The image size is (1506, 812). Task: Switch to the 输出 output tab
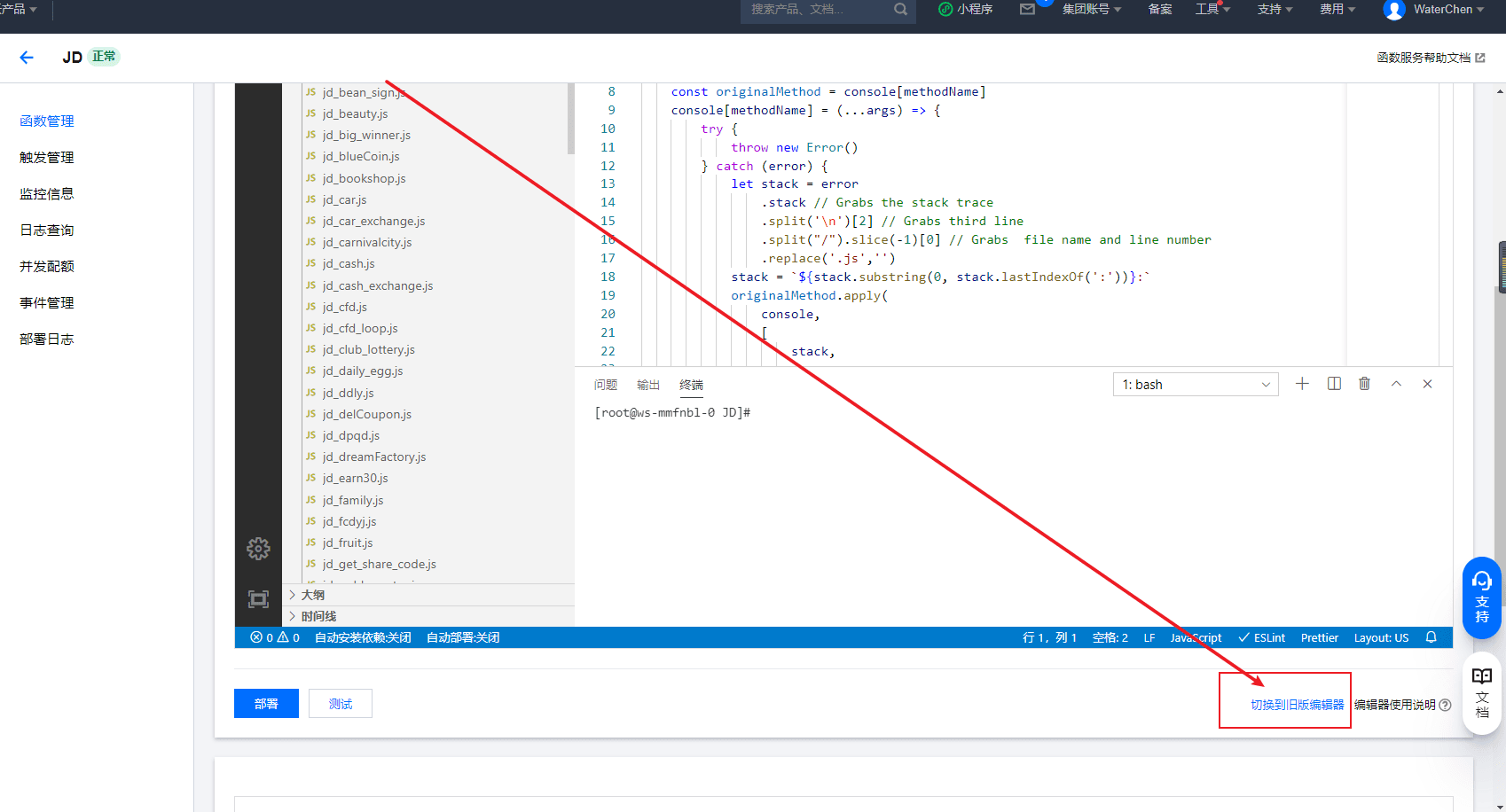coord(648,385)
